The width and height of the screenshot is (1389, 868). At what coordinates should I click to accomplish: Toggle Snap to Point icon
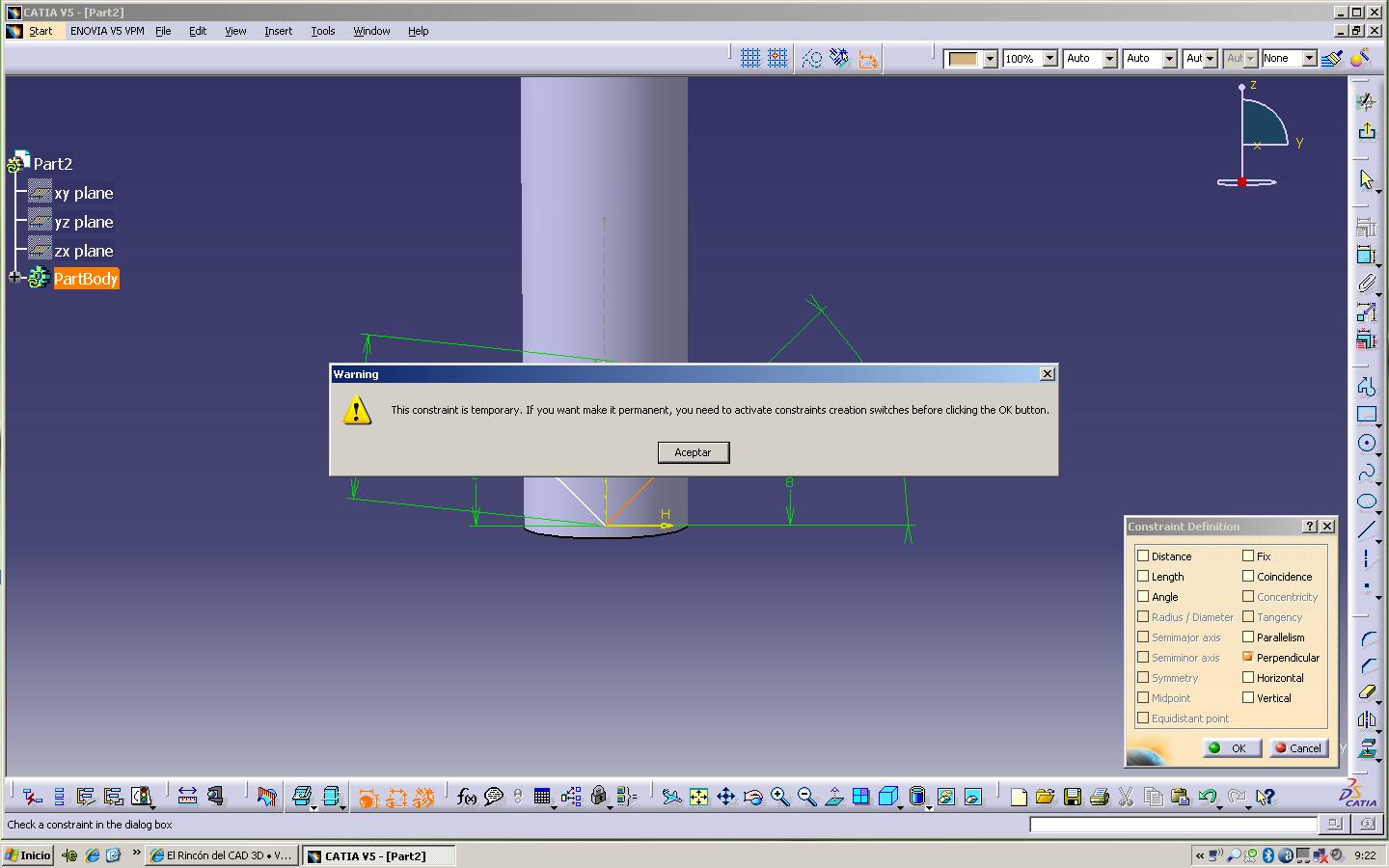point(776,58)
